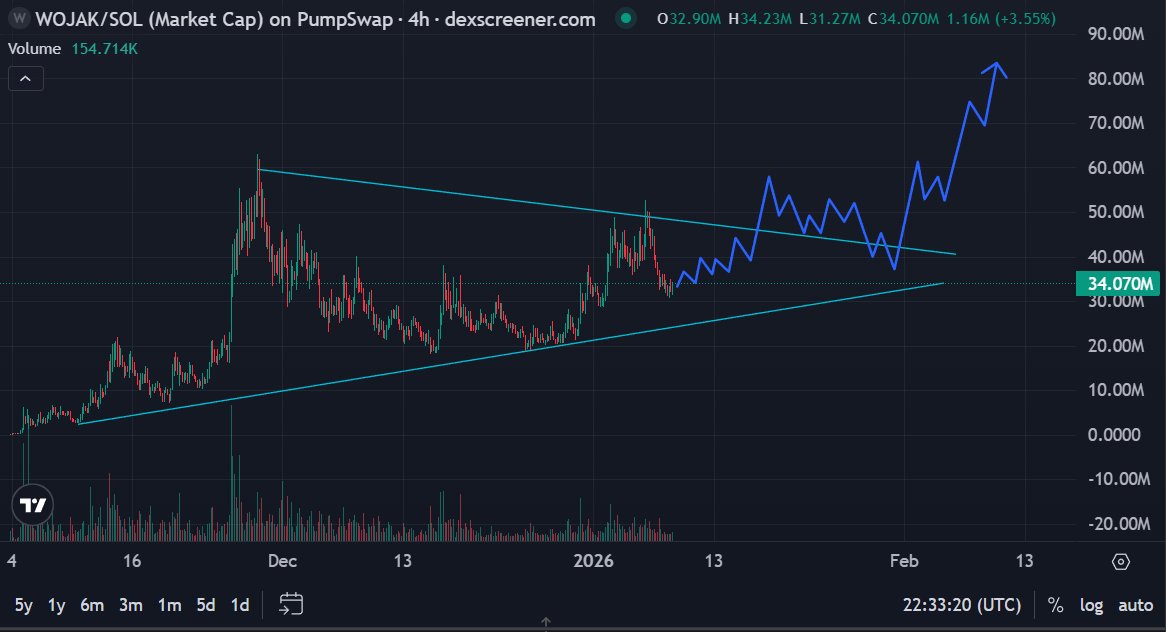Click the 60.00M price axis label
Screen dimensions: 1166x632
[1116, 167]
